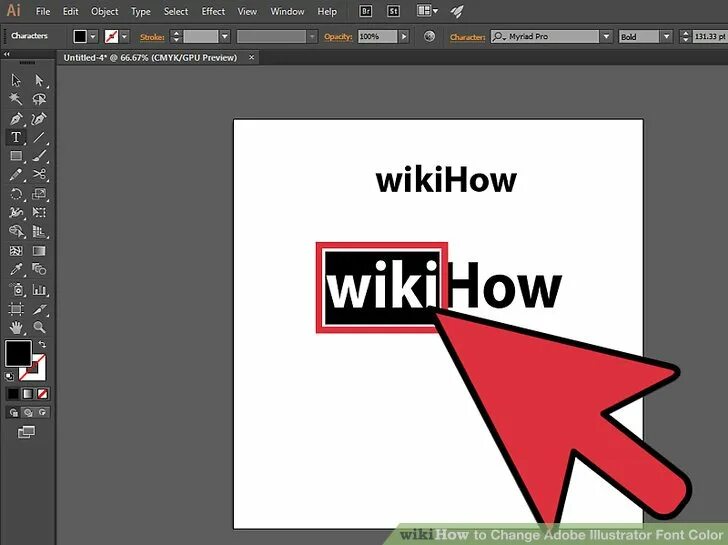Activate the Hand tool
The width and height of the screenshot is (728, 545).
click(x=16, y=327)
